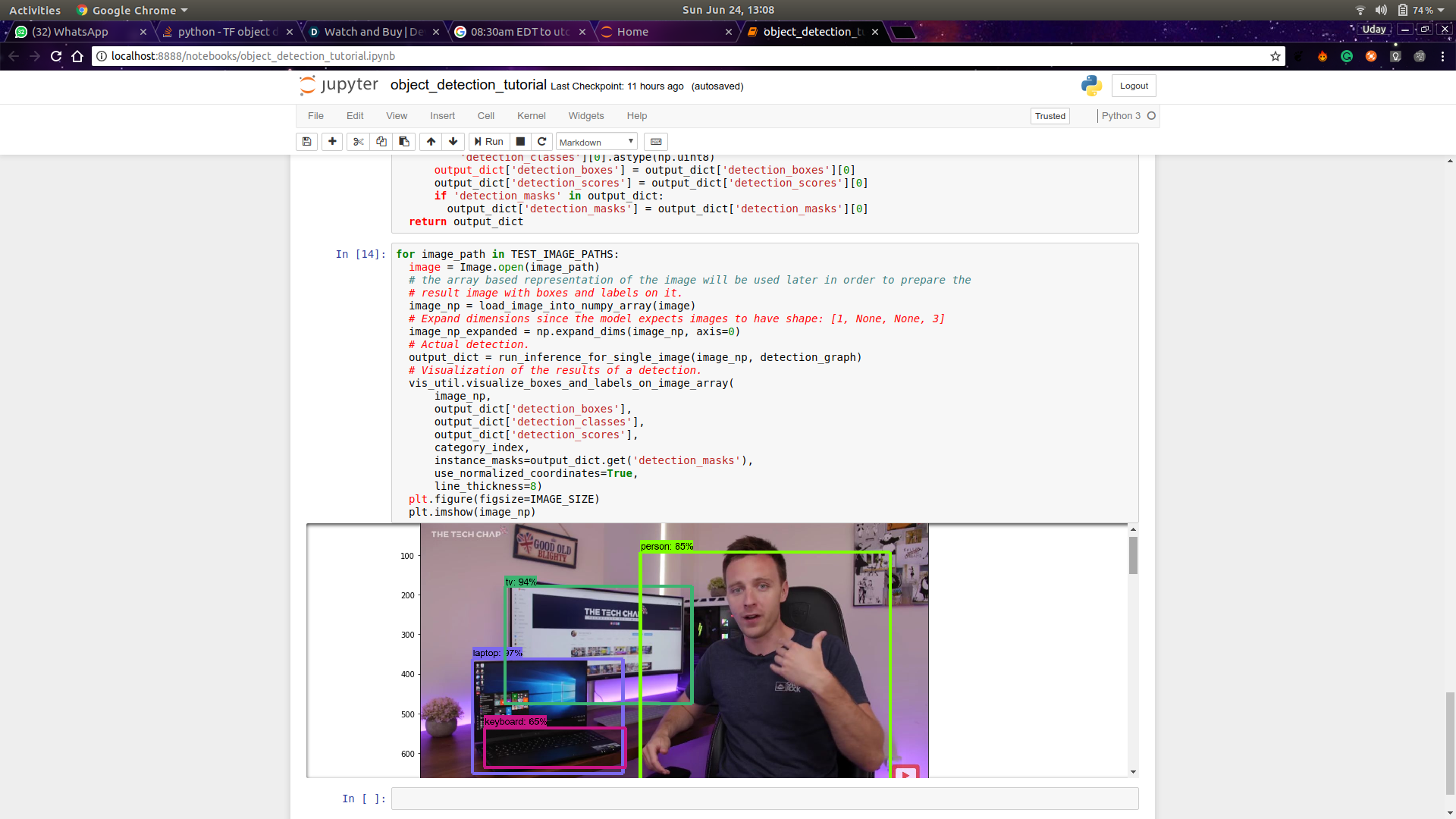Copy selected cells icon
The width and height of the screenshot is (1456, 819).
click(x=381, y=142)
